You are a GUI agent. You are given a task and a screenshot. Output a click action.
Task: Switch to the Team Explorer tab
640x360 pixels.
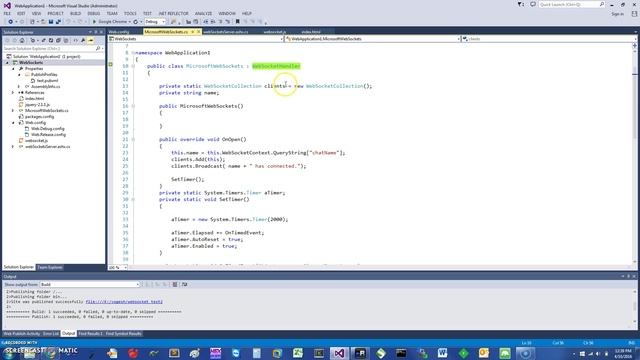coord(50,267)
